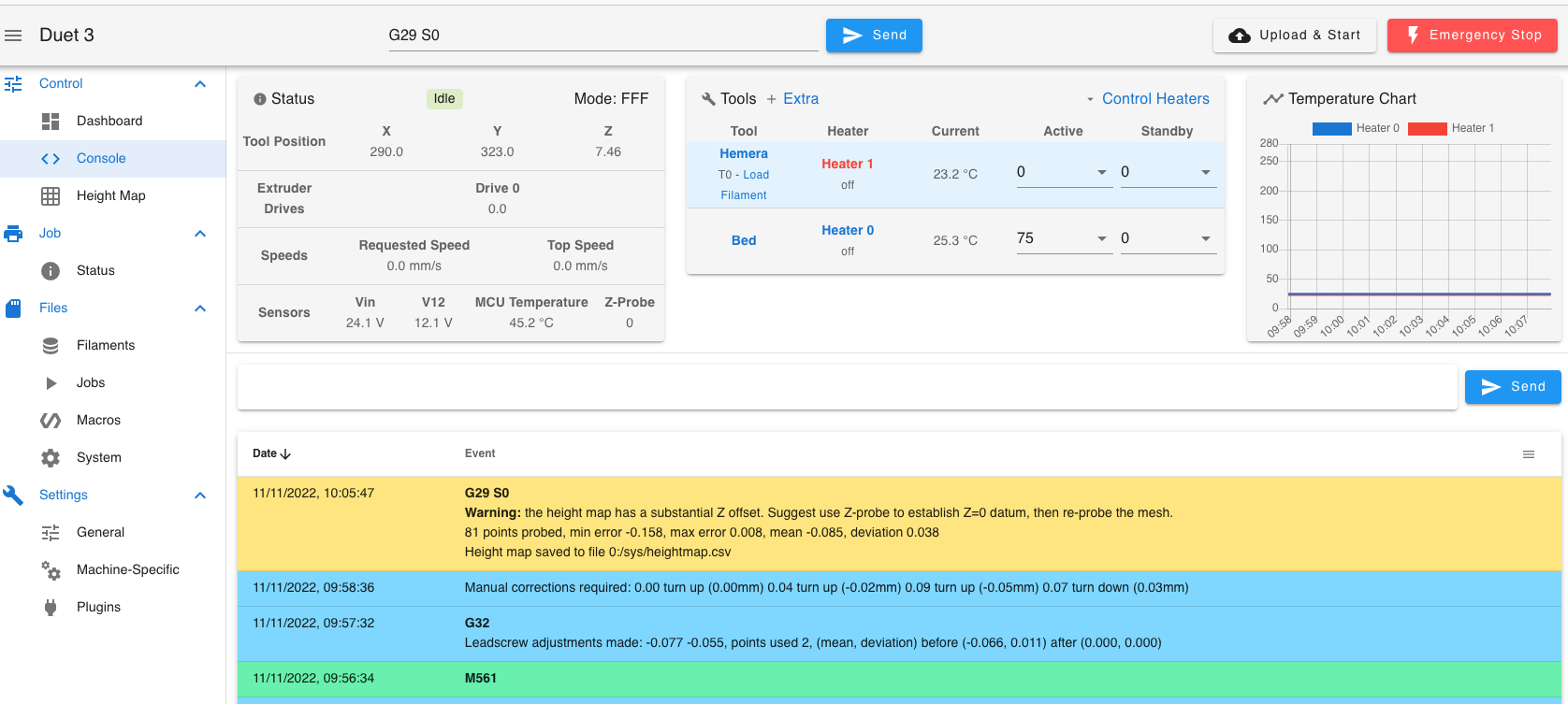1568x704 pixels.
Task: Select the M561 console log entry
Action: coord(899,680)
